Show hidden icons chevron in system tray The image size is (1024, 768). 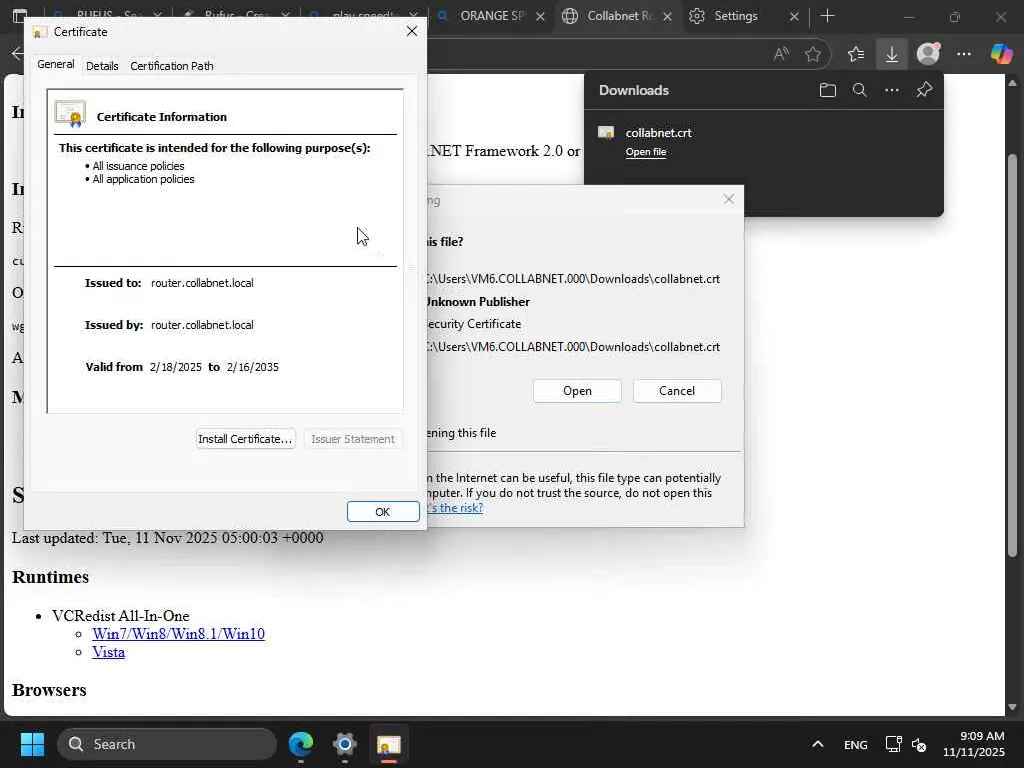[818, 744]
